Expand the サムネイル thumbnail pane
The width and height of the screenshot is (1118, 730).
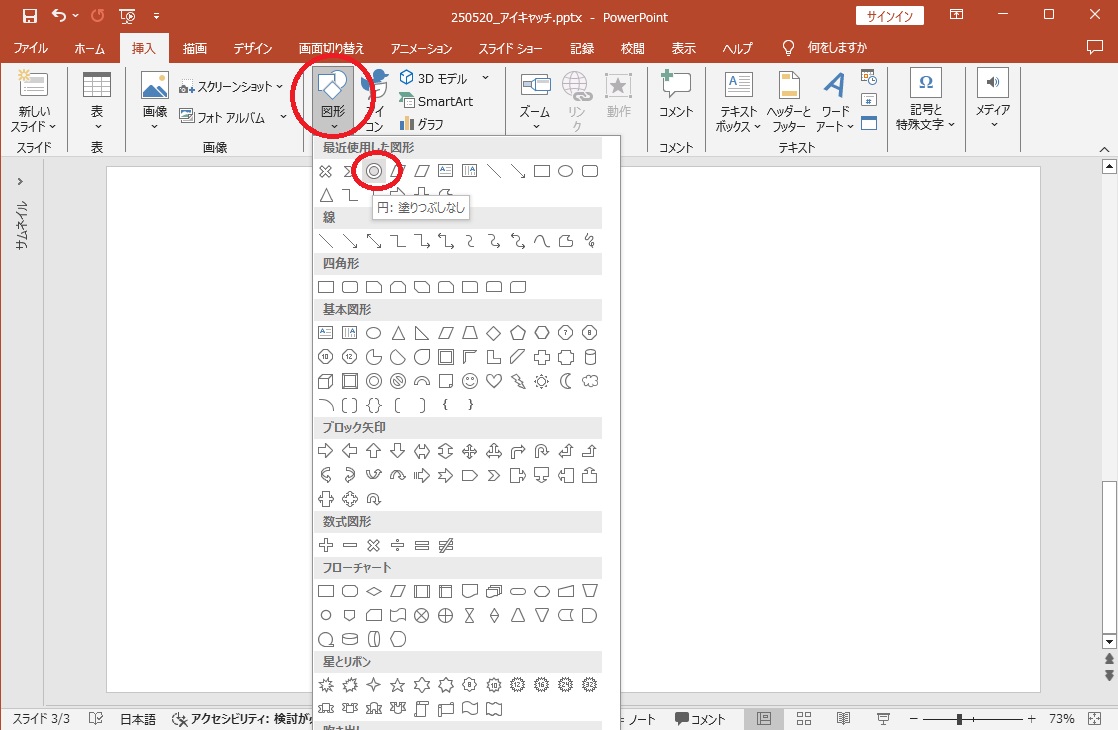coord(20,181)
